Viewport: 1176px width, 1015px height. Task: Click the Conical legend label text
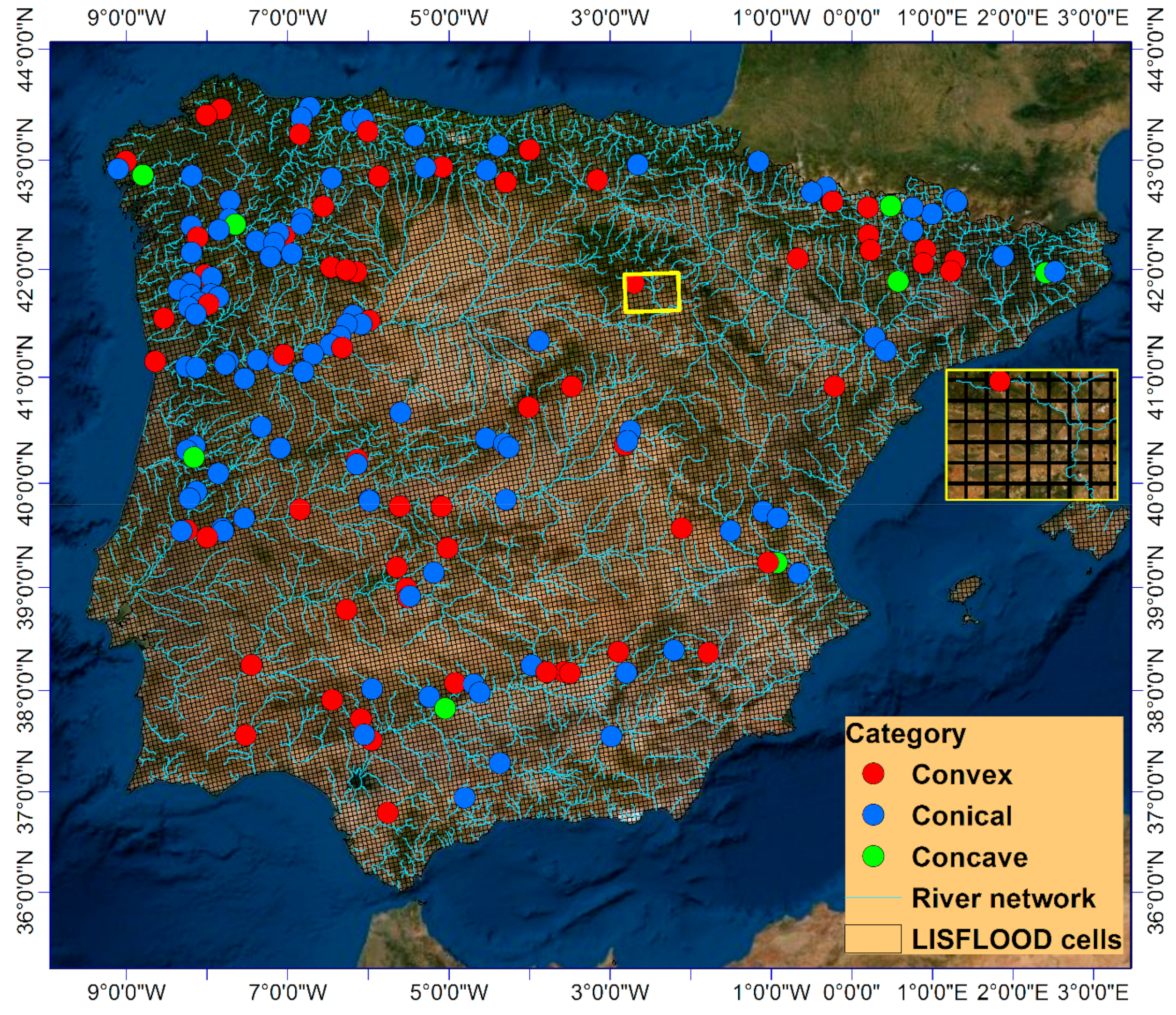click(x=962, y=816)
